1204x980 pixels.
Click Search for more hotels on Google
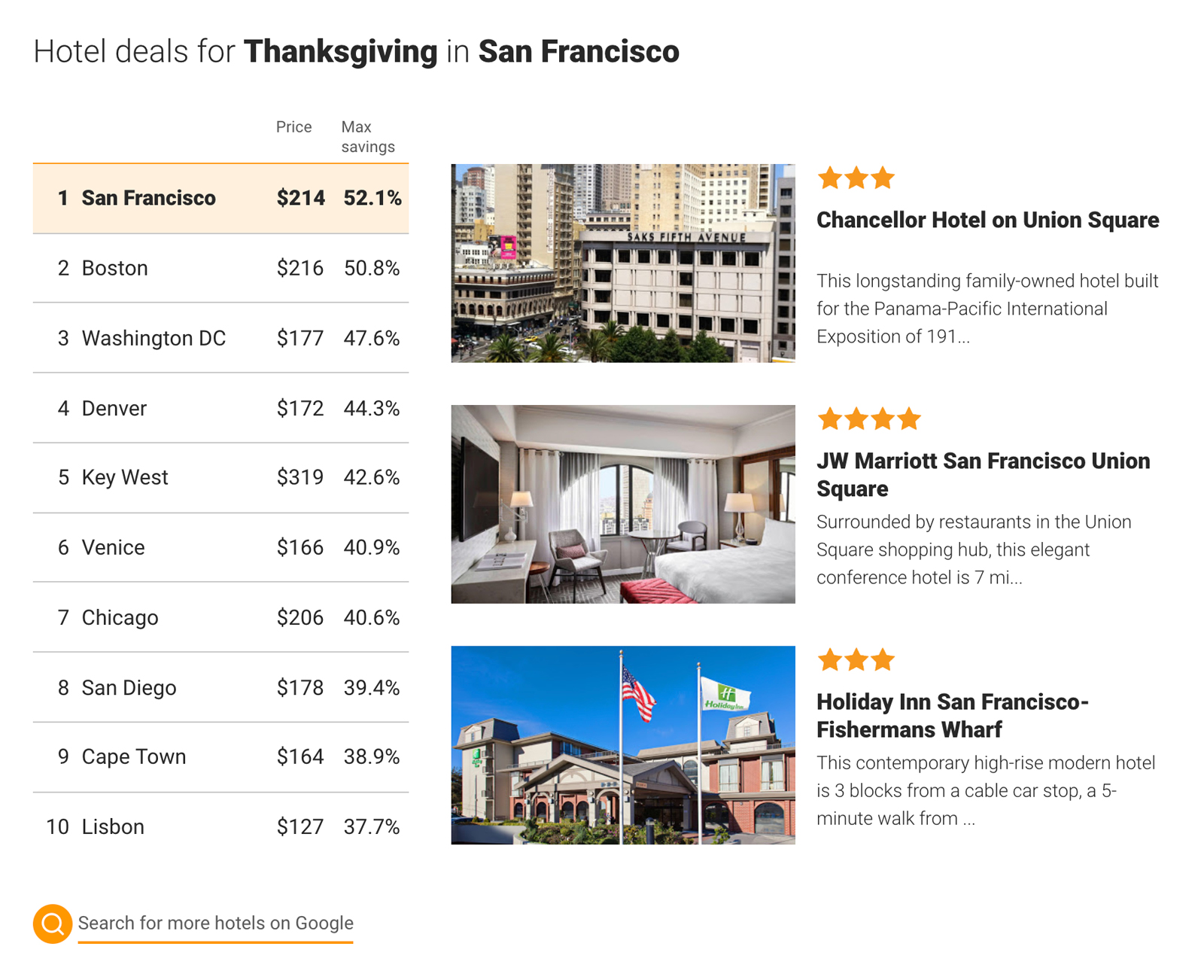coord(216,923)
